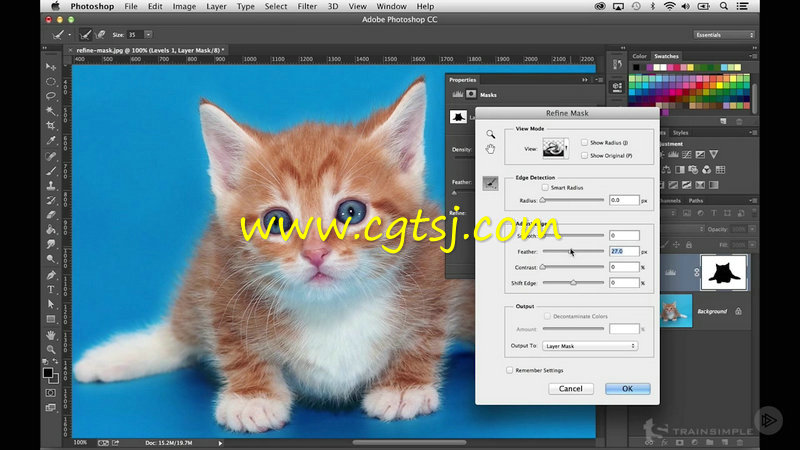Select the Healing Brush tool
The width and height of the screenshot is (800, 450).
[x=51, y=156]
